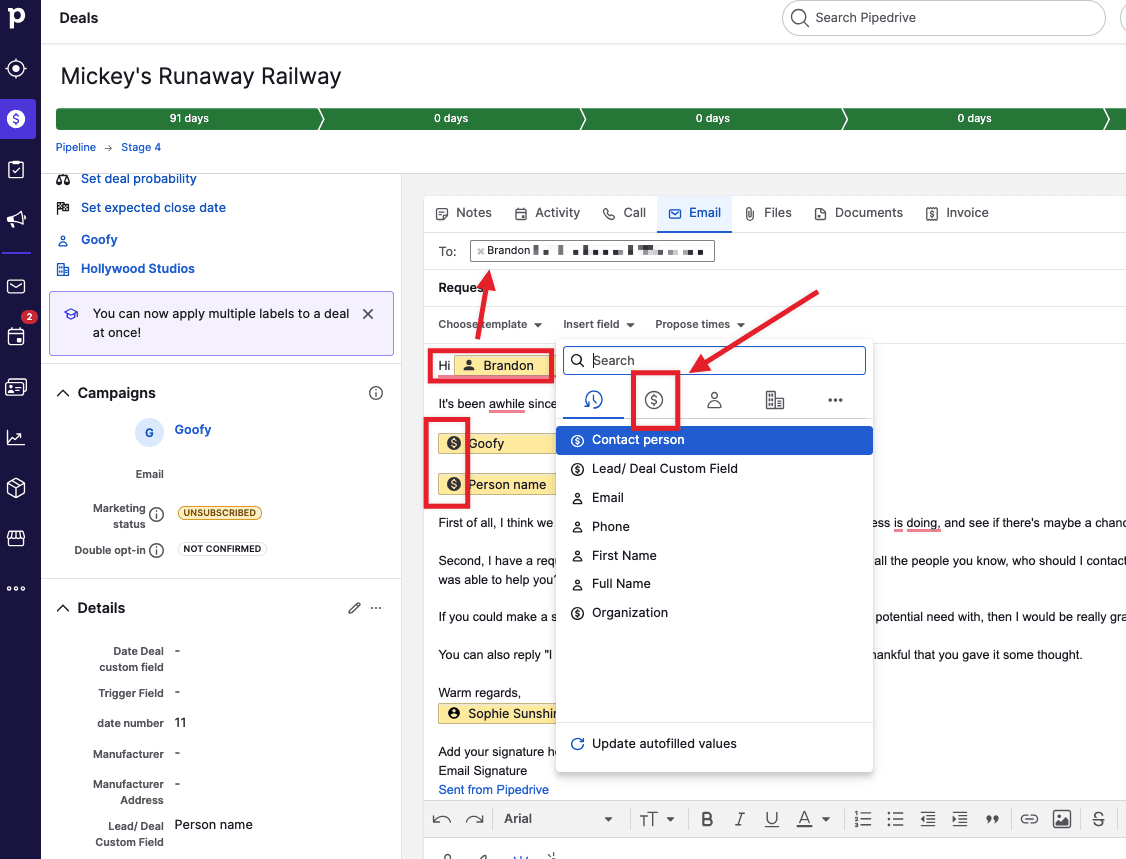Expand the Propose times dropdown
Viewport: 1126px width, 859px height.
click(x=700, y=325)
